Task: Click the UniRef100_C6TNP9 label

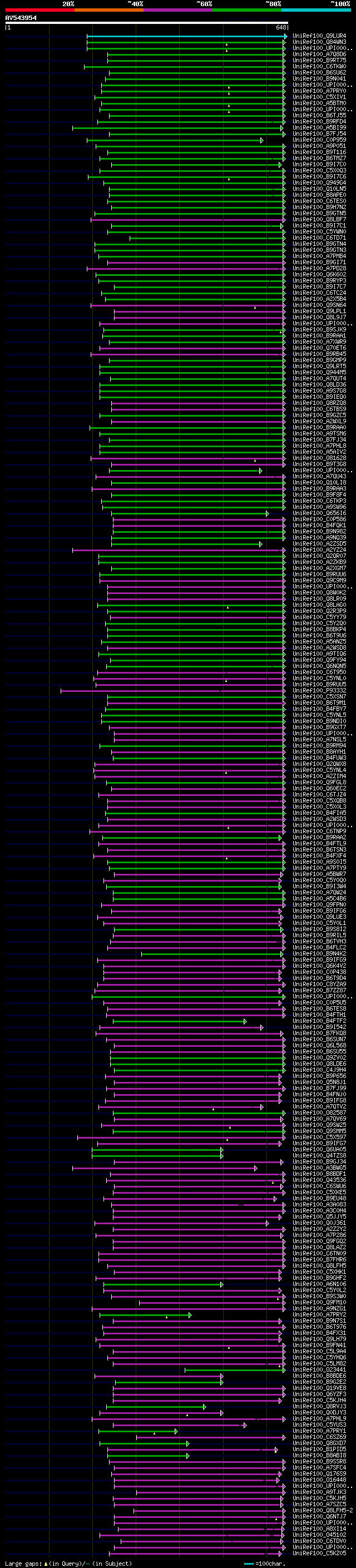Action: point(319,832)
